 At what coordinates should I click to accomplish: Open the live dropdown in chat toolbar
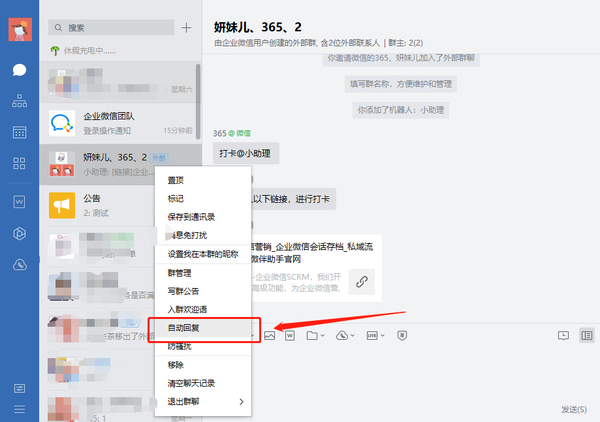point(375,336)
